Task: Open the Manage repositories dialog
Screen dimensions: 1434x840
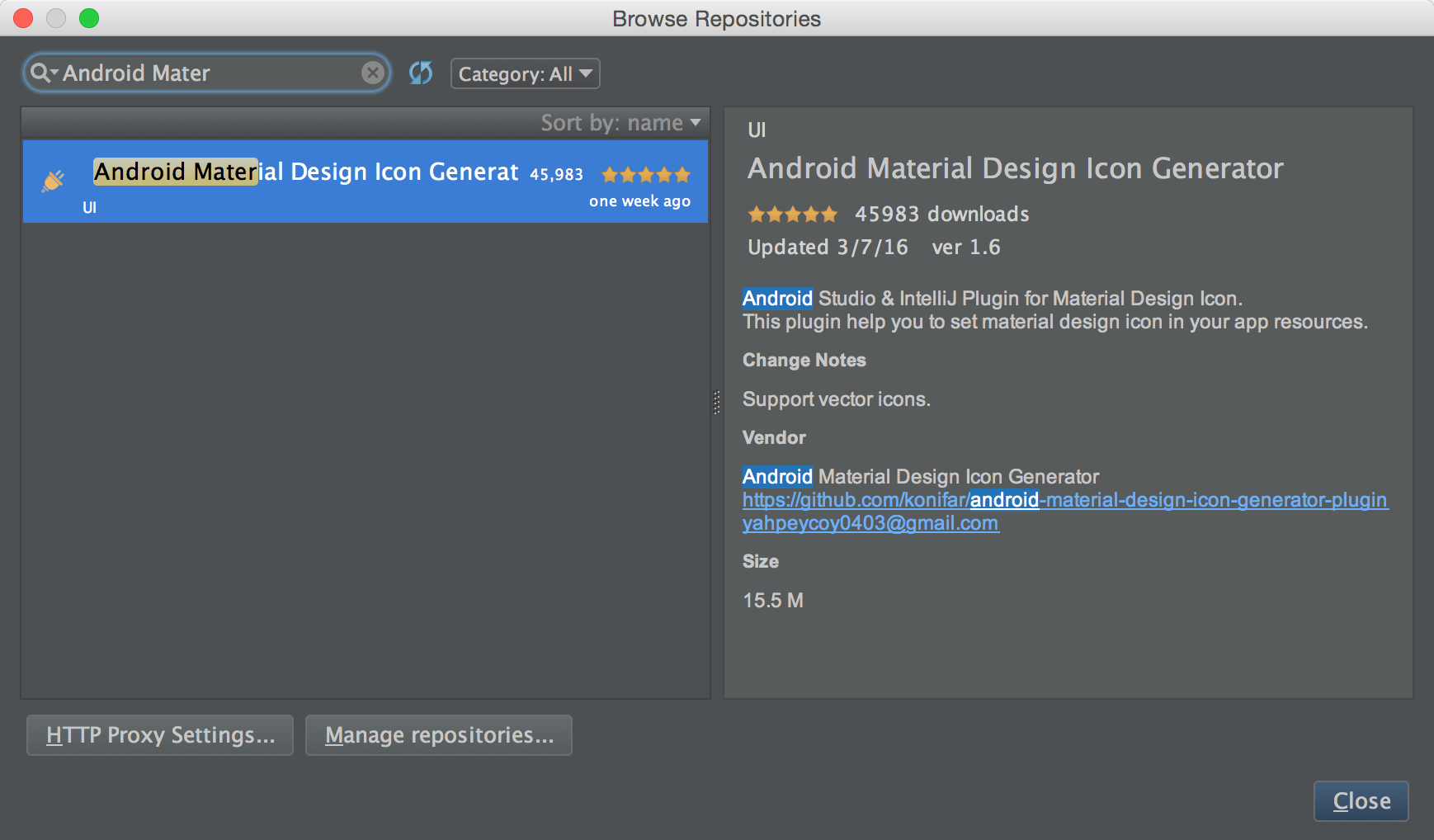Action: [438, 734]
